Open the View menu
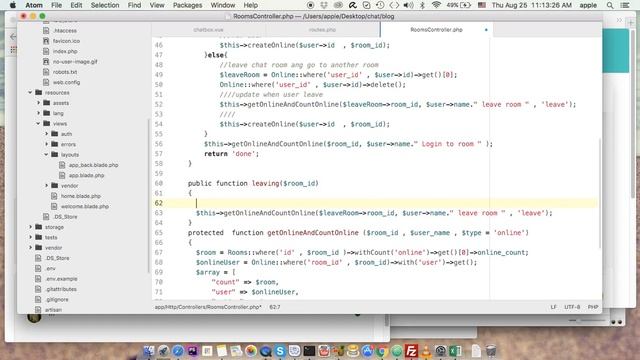This screenshot has width=640, height=360. click(x=157, y=5)
